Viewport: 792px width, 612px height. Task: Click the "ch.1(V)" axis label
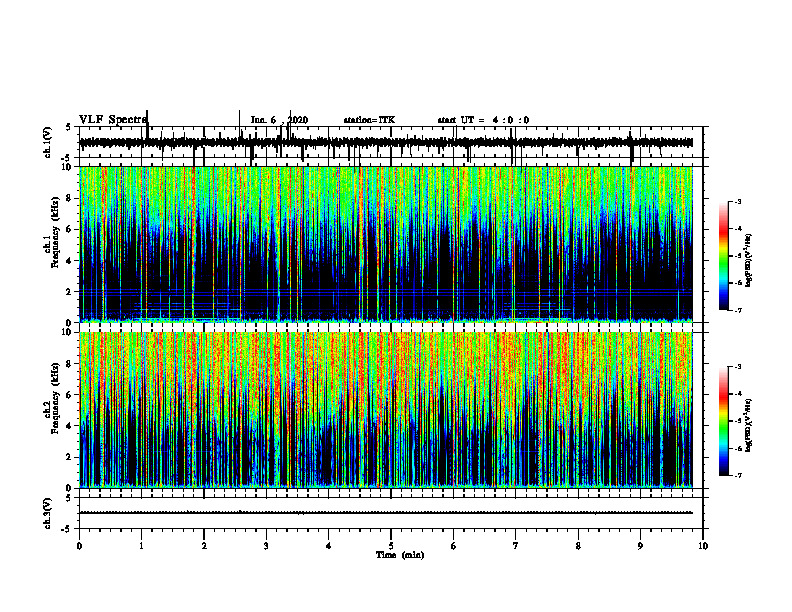point(48,142)
